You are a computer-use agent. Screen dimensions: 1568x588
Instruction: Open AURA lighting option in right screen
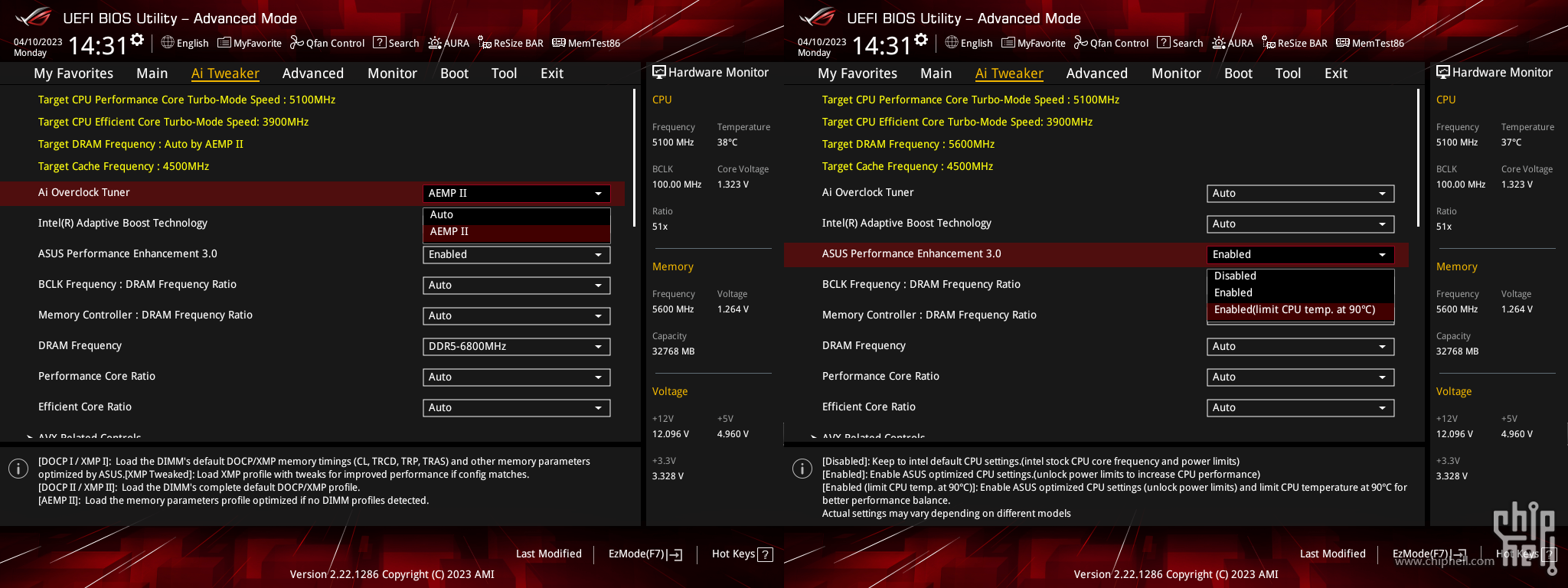pyautogui.click(x=1233, y=43)
